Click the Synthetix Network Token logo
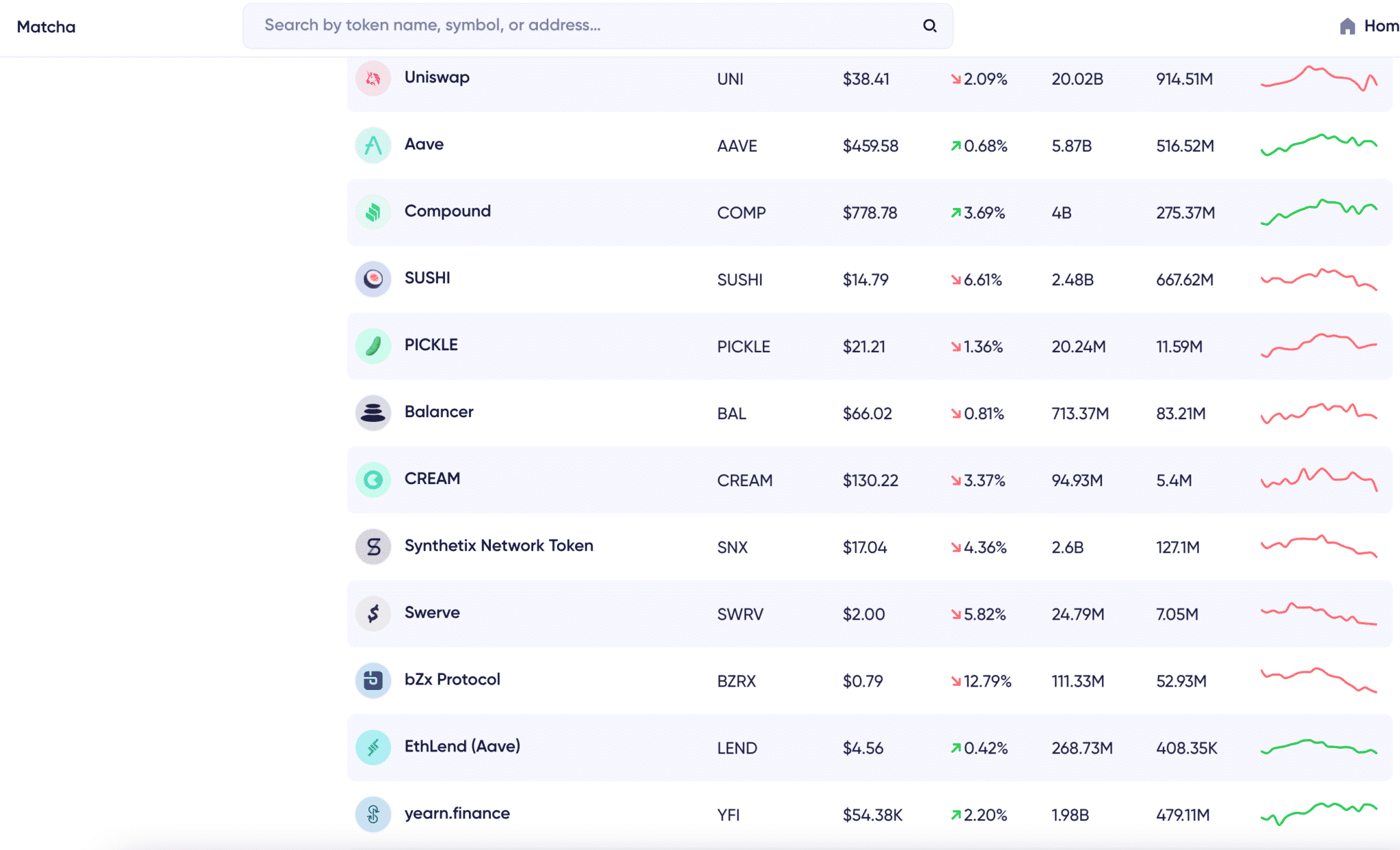 (x=373, y=547)
